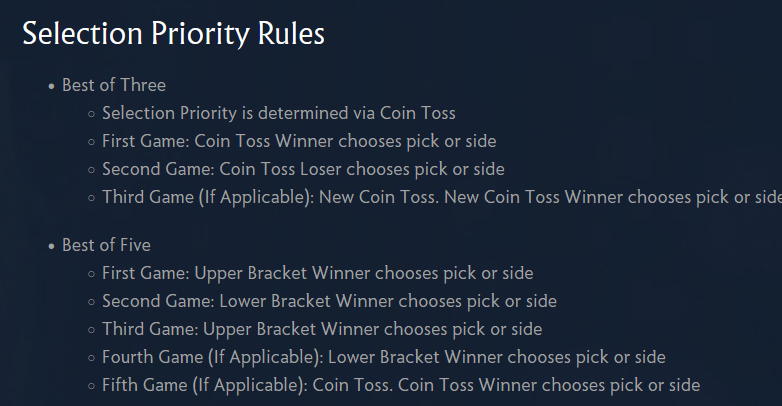This screenshot has width=782, height=406.
Task: Click the Second Game Coin Toss Loser line
Action: [303, 169]
